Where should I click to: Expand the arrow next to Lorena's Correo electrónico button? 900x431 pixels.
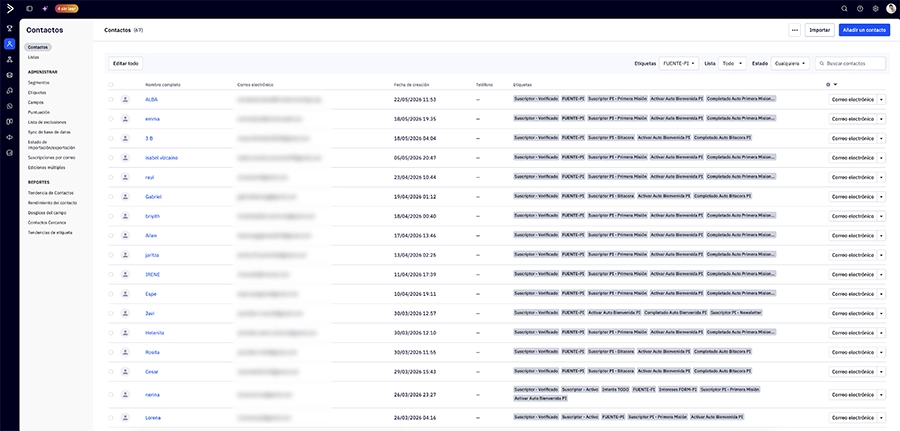click(x=881, y=418)
